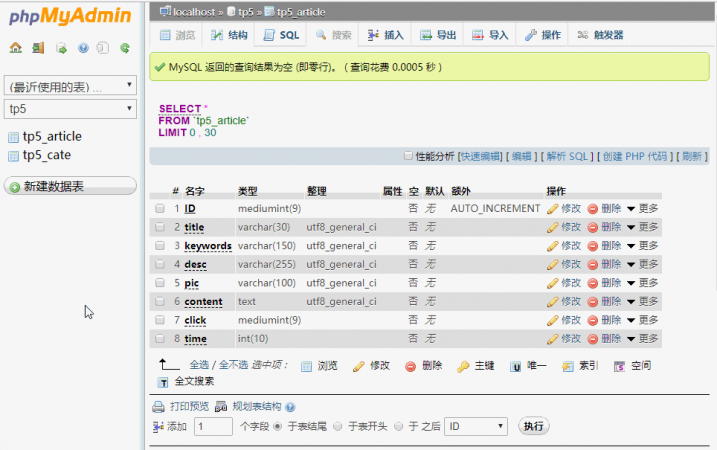Click the pencil edit icon for ID row

[552, 209]
